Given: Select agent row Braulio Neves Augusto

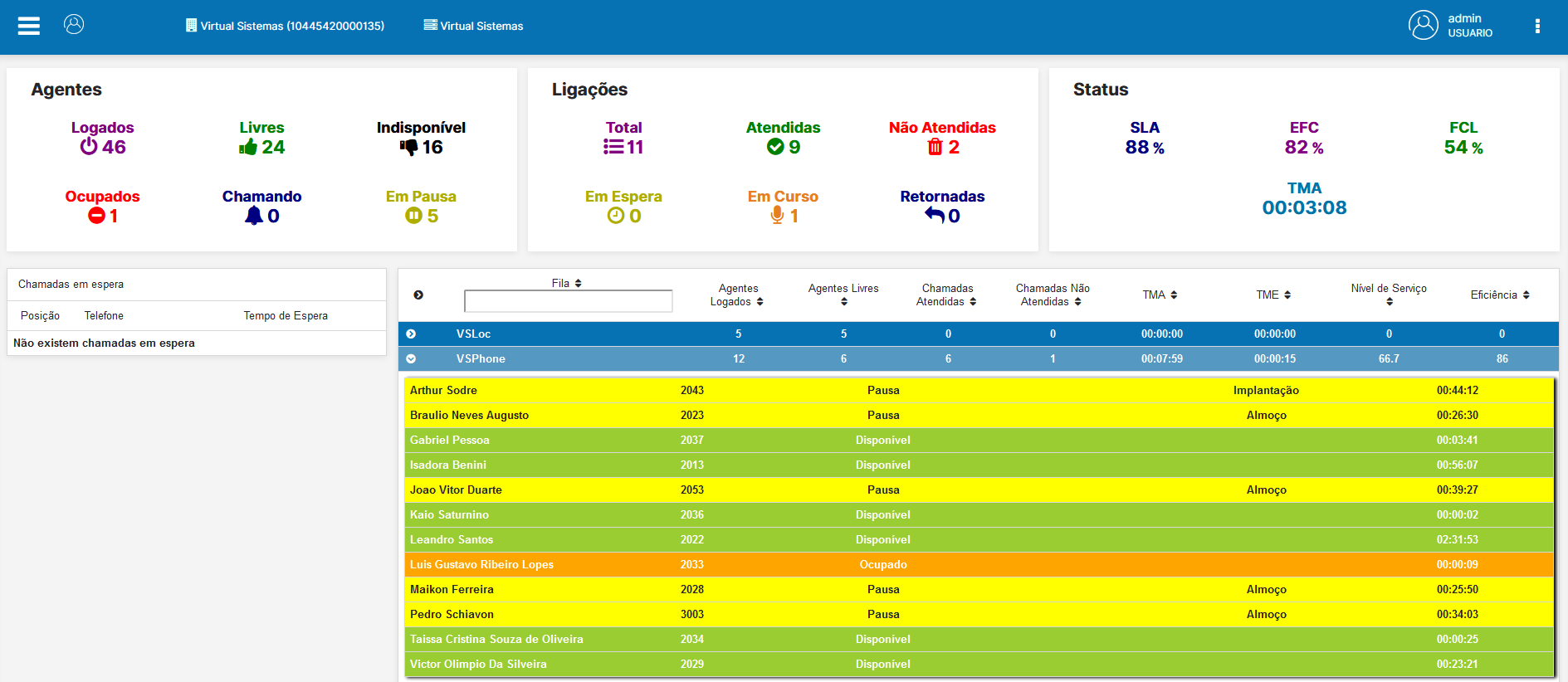Looking at the screenshot, I should click(x=979, y=415).
